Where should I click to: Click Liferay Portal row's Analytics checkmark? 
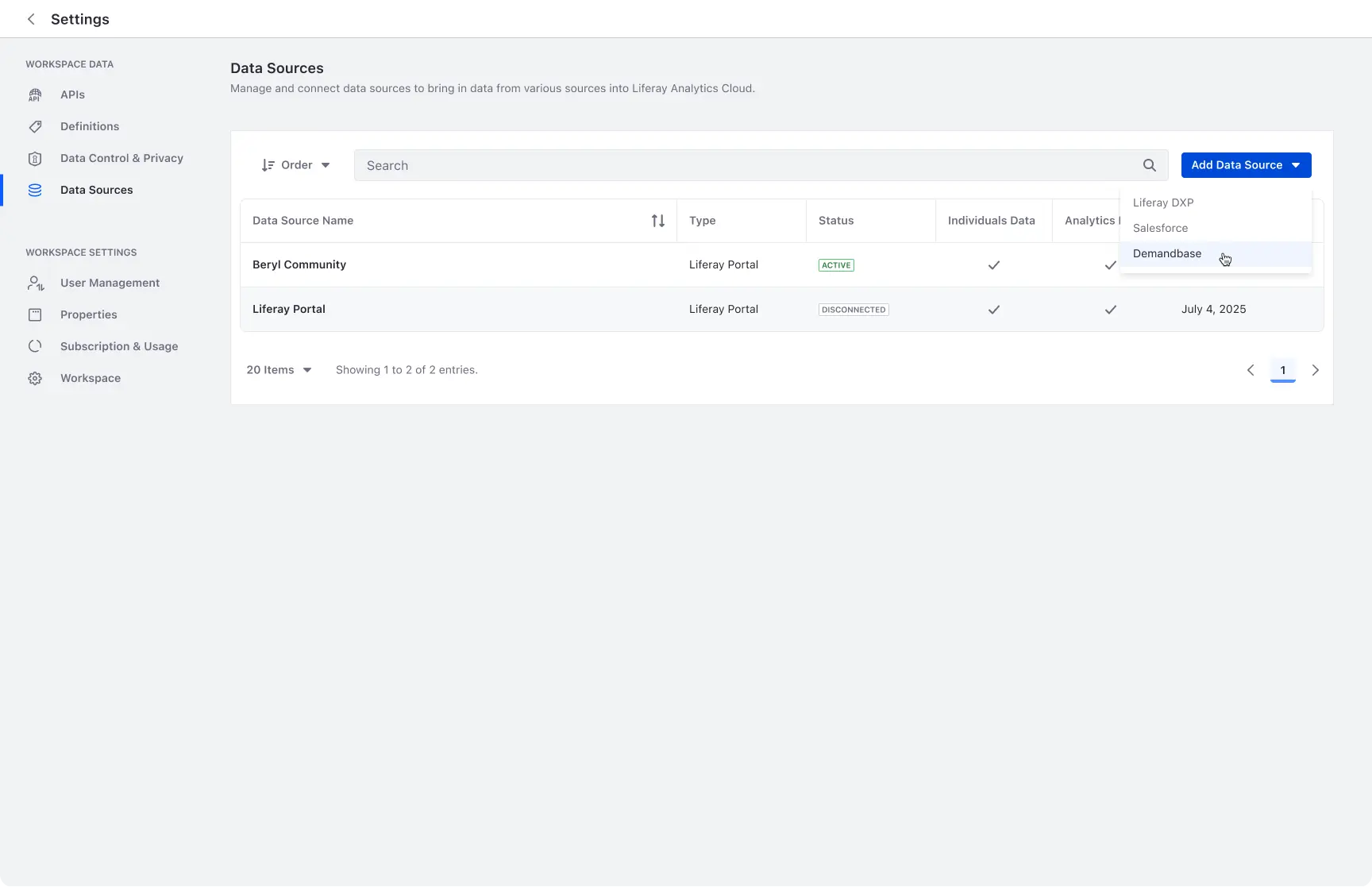[x=1111, y=310]
